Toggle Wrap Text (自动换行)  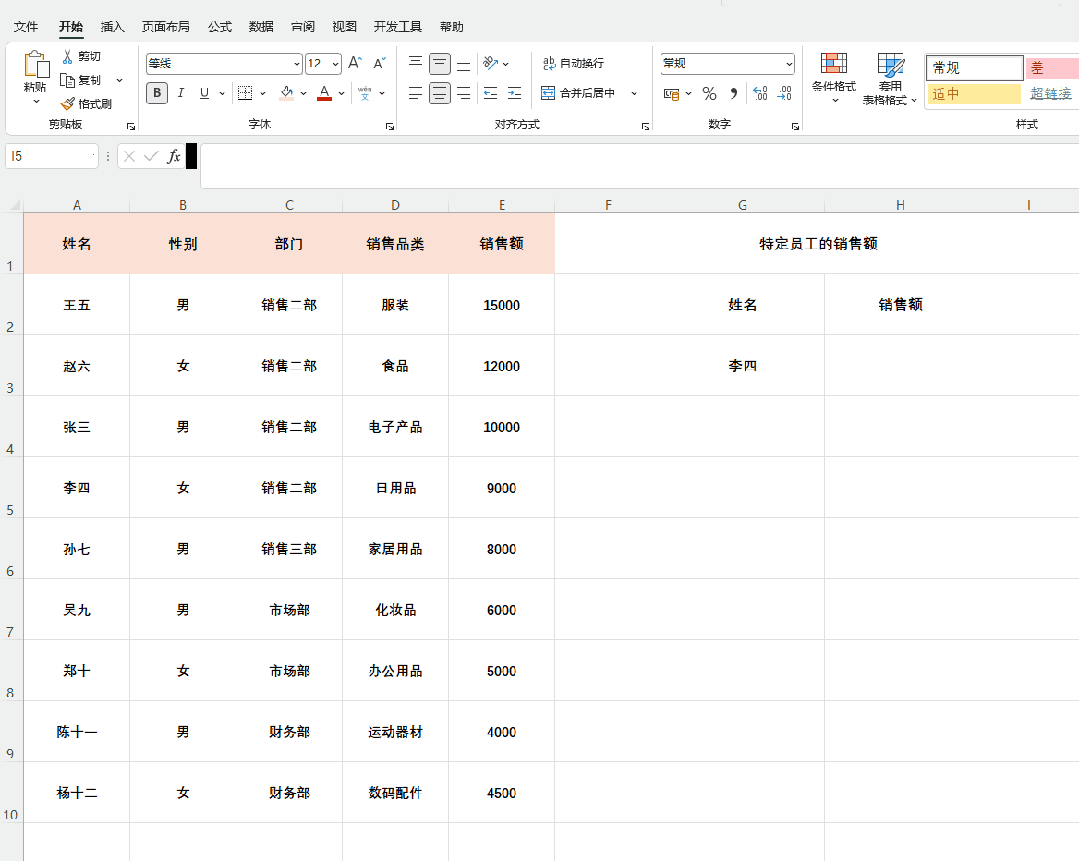pyautogui.click(x=573, y=63)
